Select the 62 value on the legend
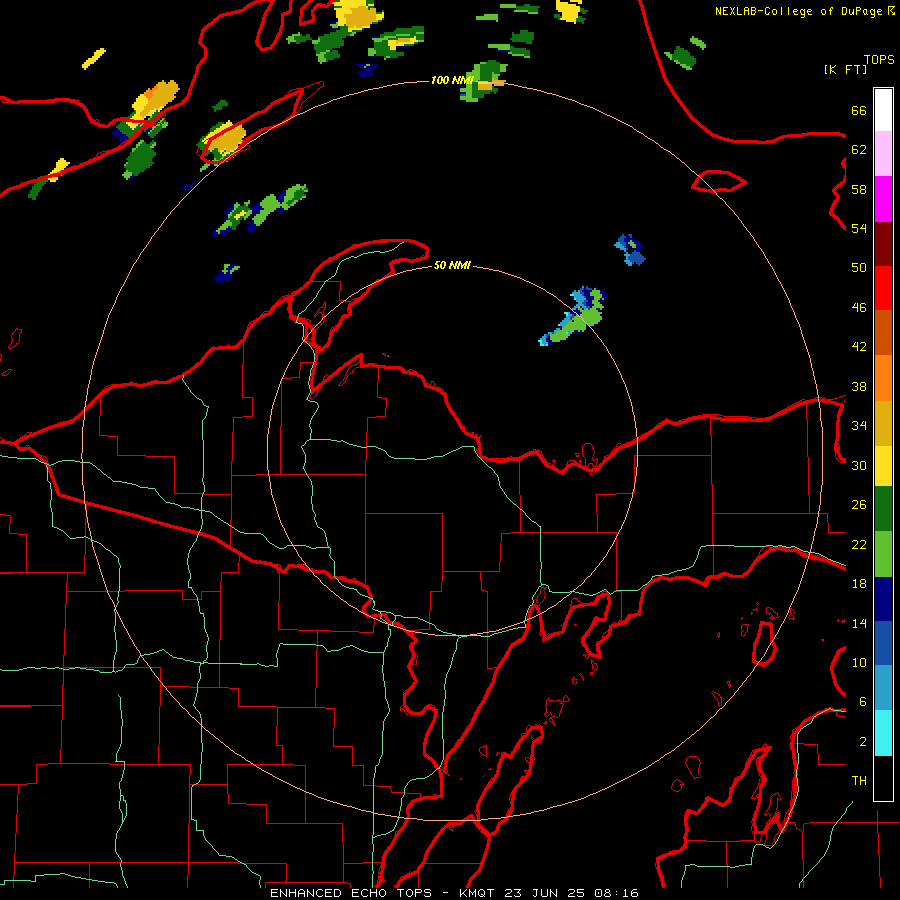900x900 pixels. click(x=859, y=150)
